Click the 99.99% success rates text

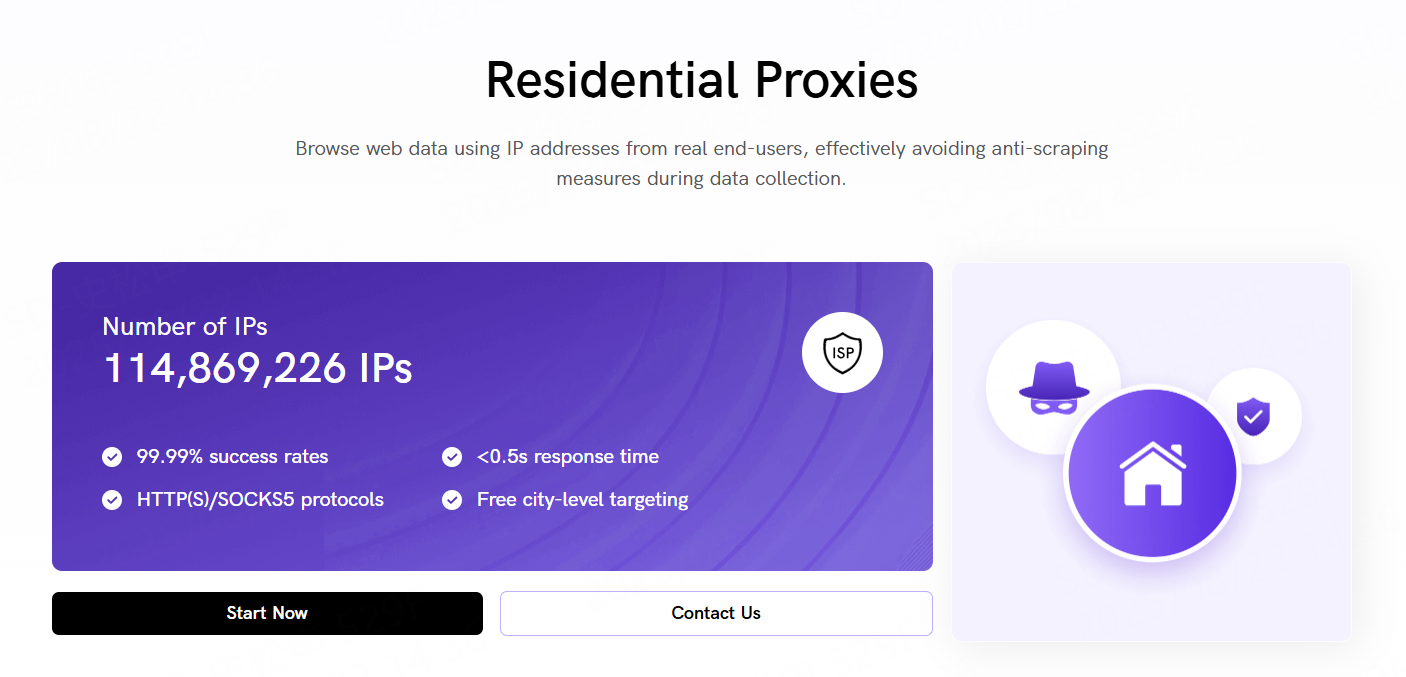(232, 457)
